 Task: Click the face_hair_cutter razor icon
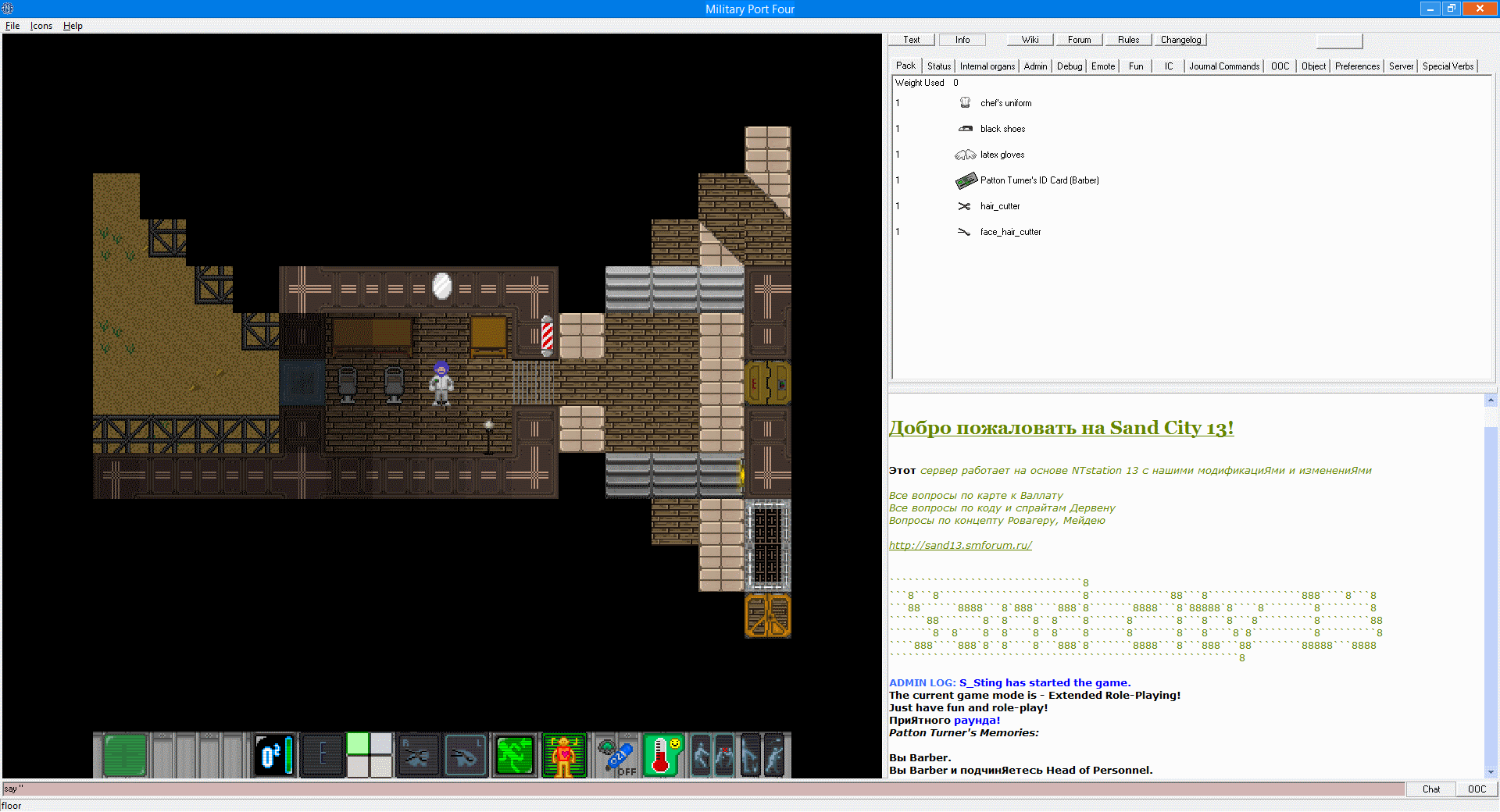(965, 232)
